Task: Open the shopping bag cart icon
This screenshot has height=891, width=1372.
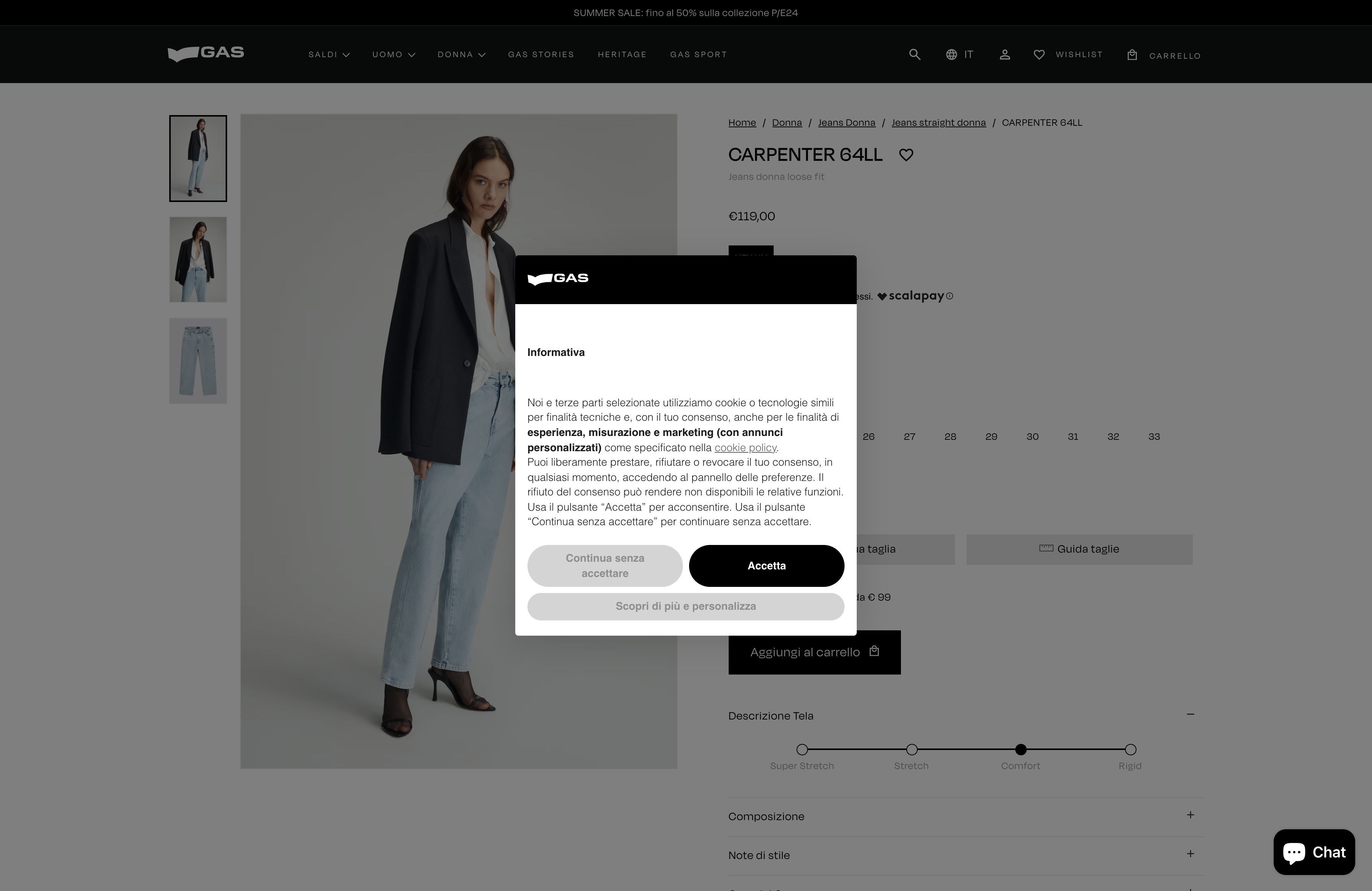Action: point(1132,55)
